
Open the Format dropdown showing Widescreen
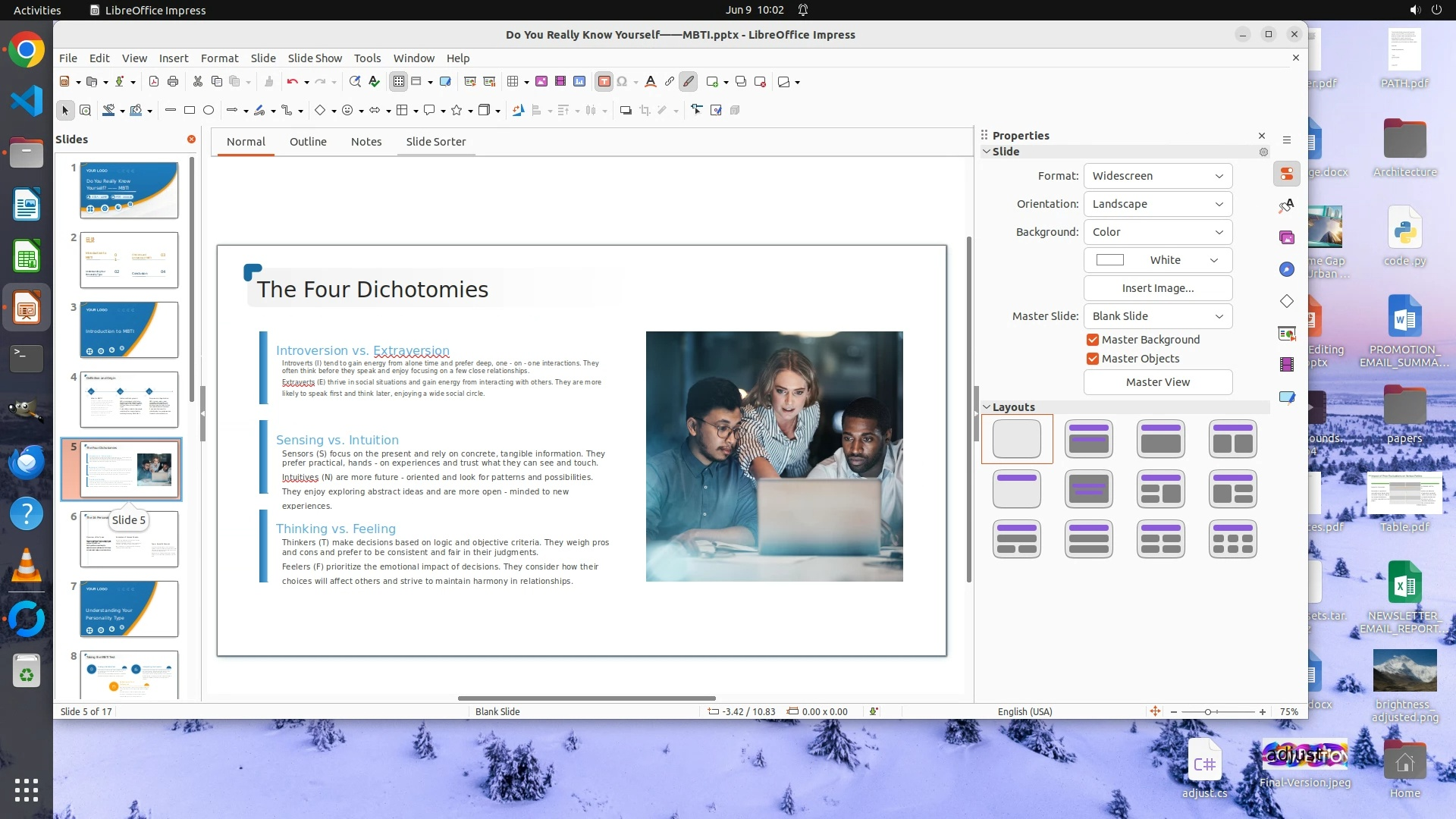[x=1157, y=176]
